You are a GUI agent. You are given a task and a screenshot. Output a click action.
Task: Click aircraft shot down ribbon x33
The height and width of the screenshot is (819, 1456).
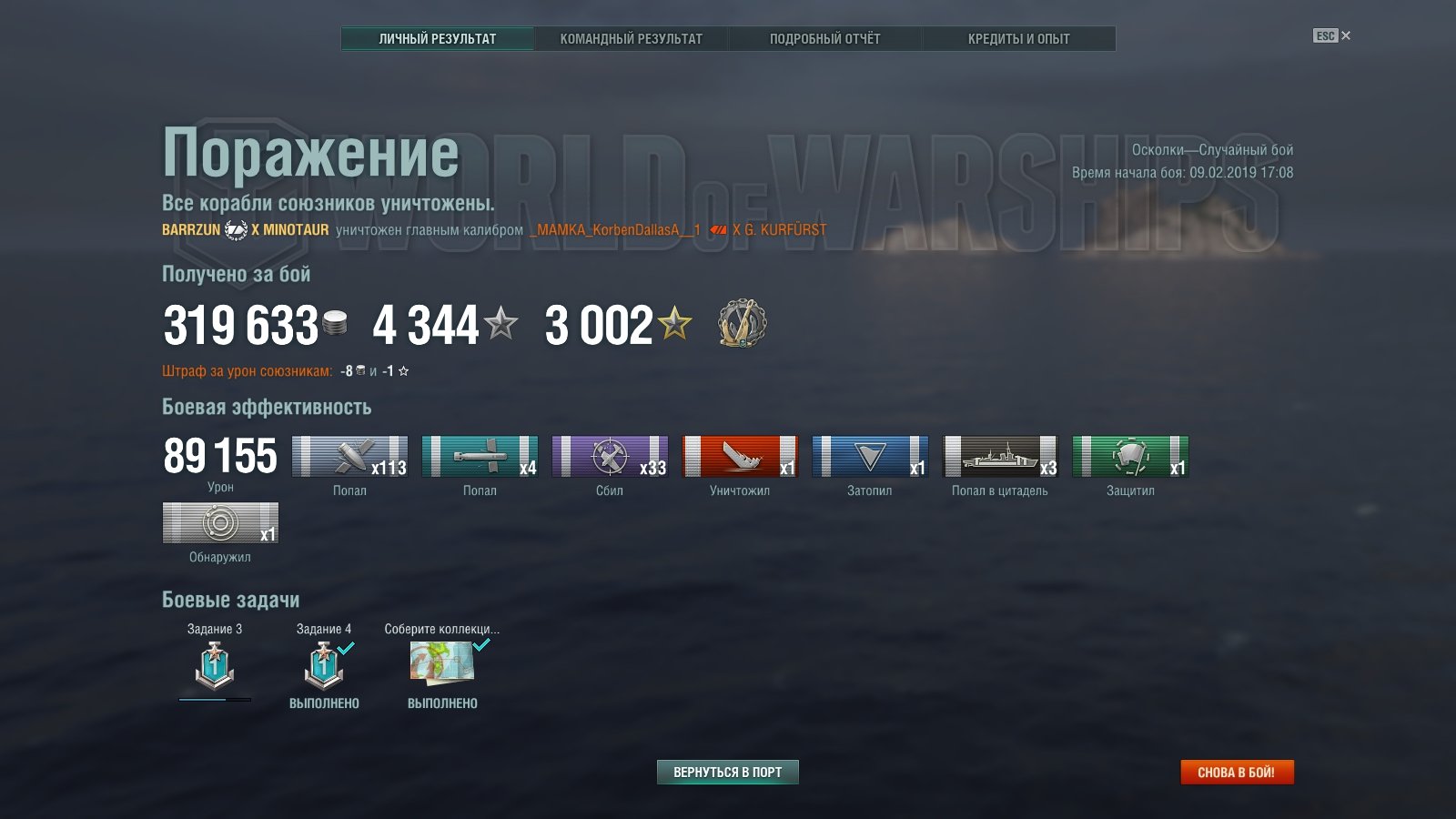(x=610, y=456)
